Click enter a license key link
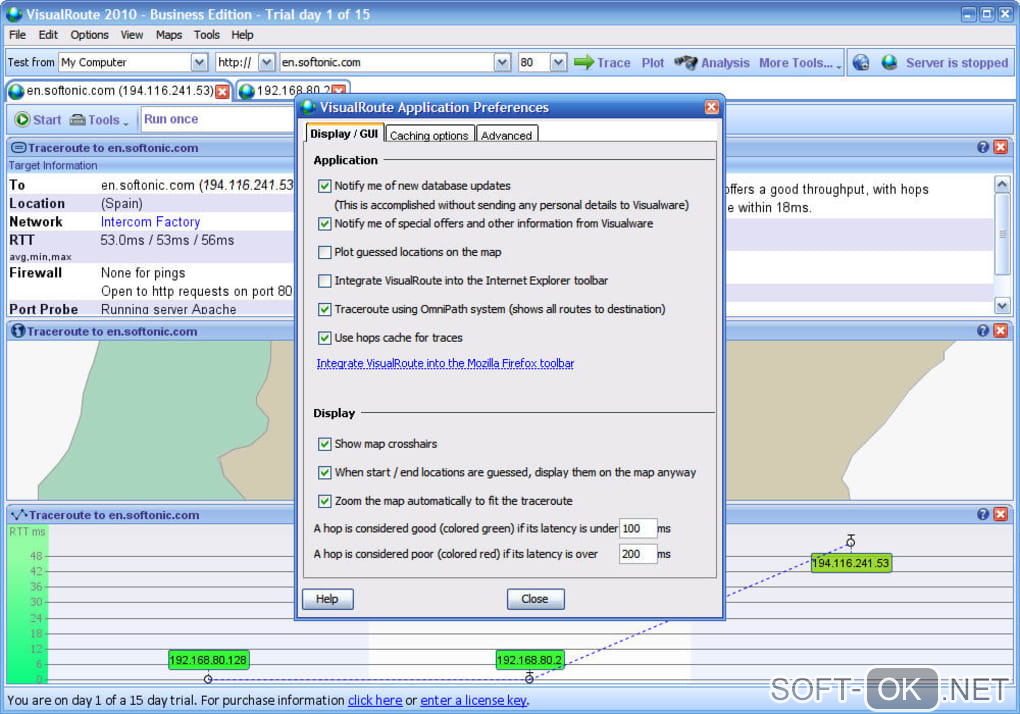Screen dimensions: 1020x714 point(473,700)
